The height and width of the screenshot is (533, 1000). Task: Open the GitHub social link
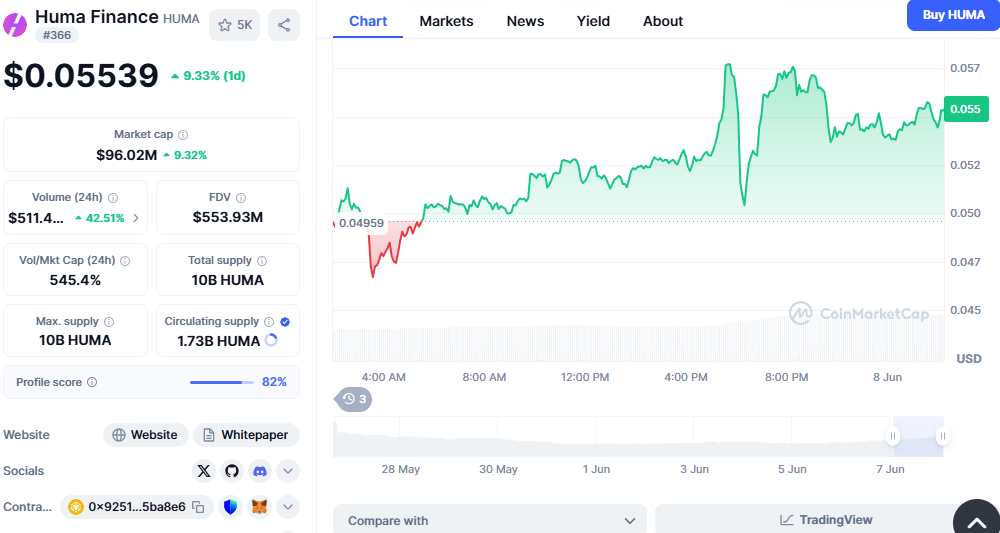coord(232,471)
